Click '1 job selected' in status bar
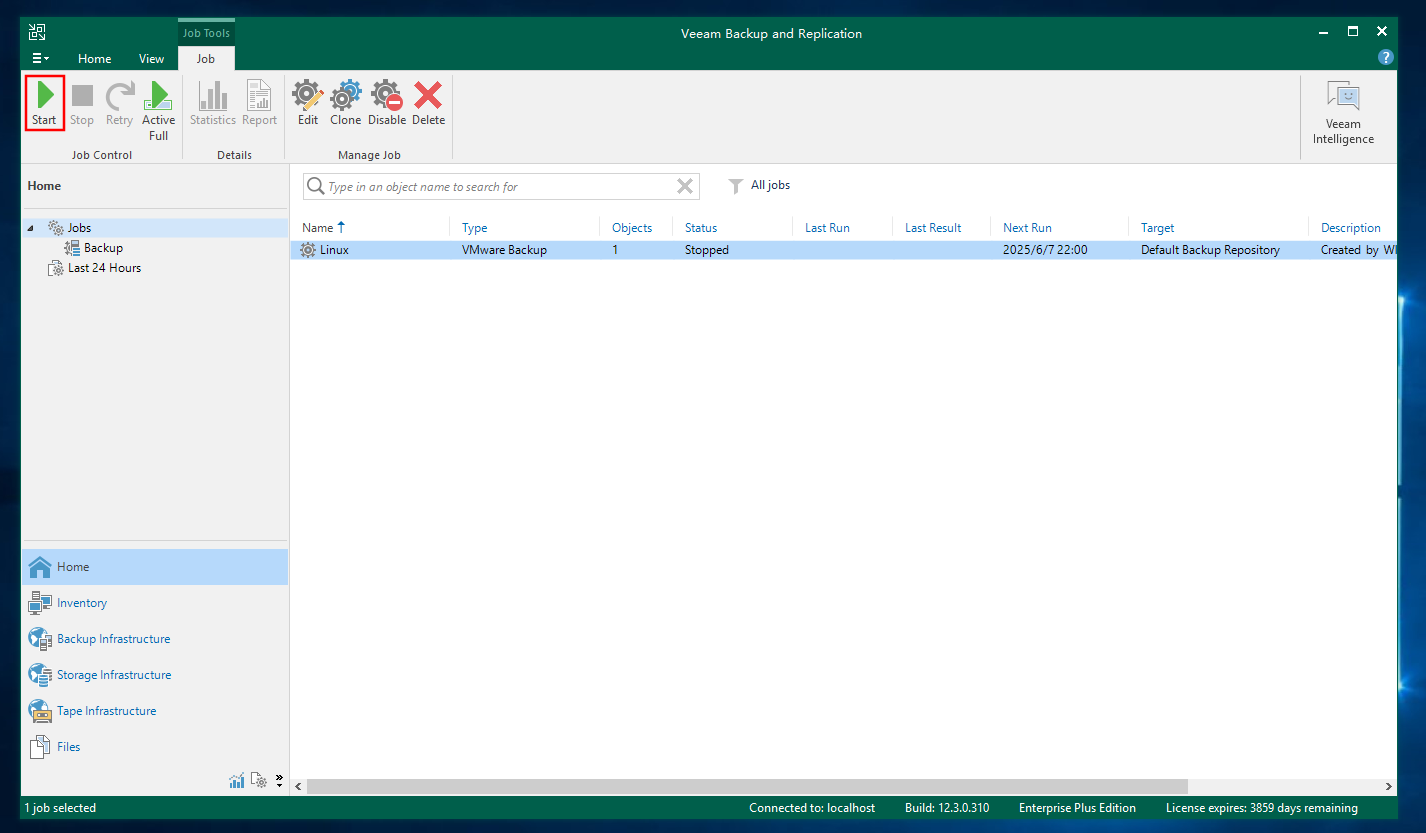This screenshot has width=1426, height=833. [60, 808]
